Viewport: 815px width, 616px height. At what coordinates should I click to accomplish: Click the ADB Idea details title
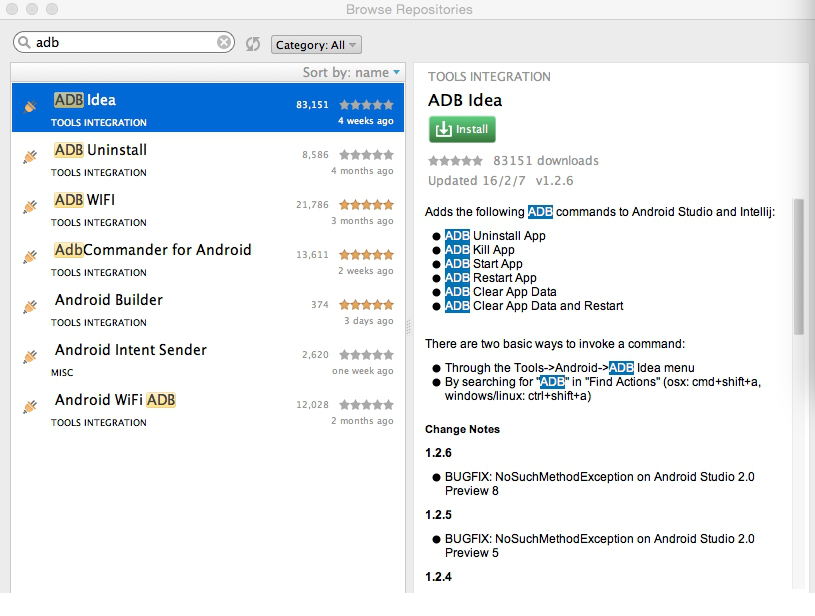(x=465, y=100)
